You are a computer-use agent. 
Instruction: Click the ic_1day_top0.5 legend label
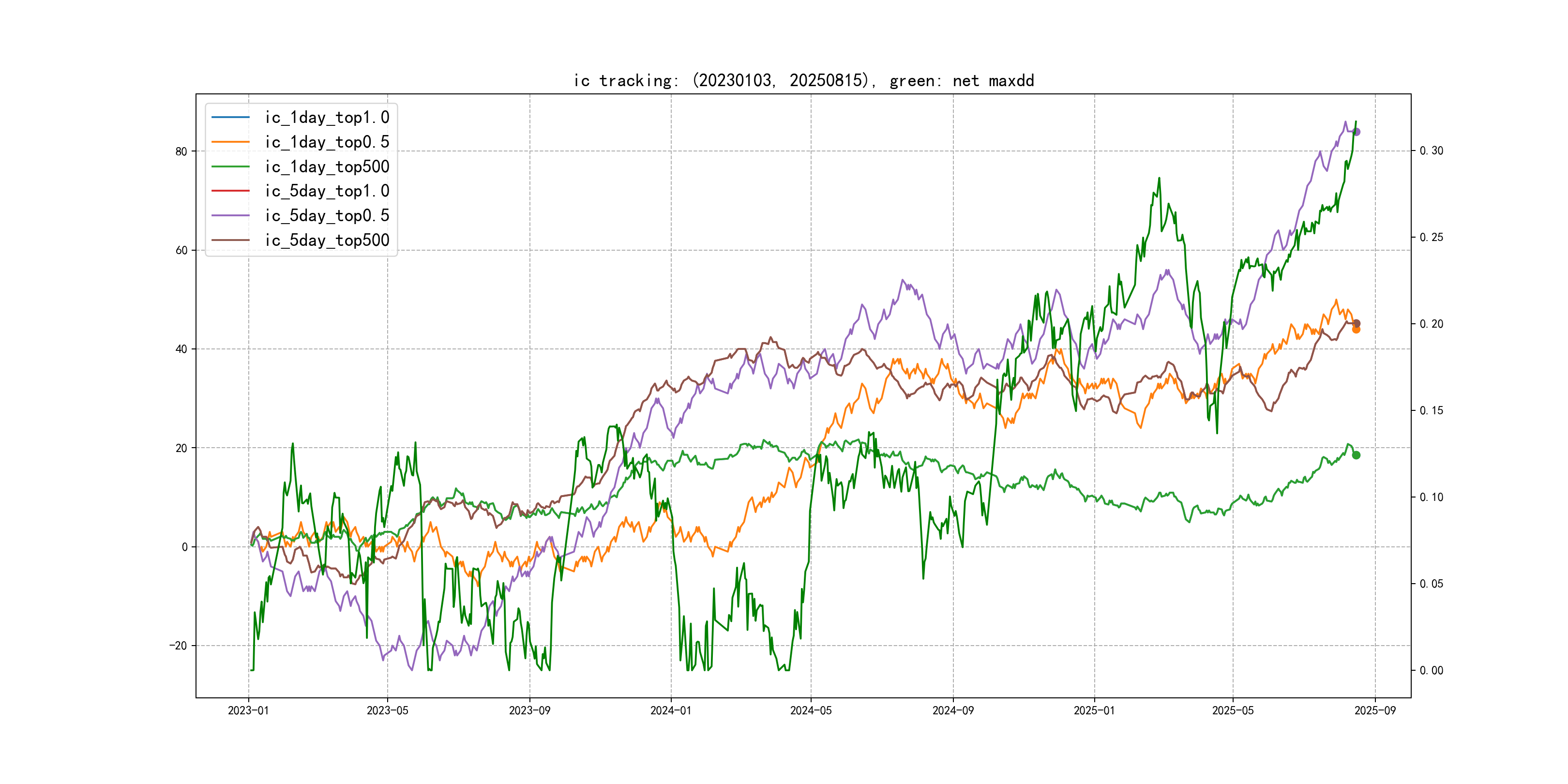point(327,142)
